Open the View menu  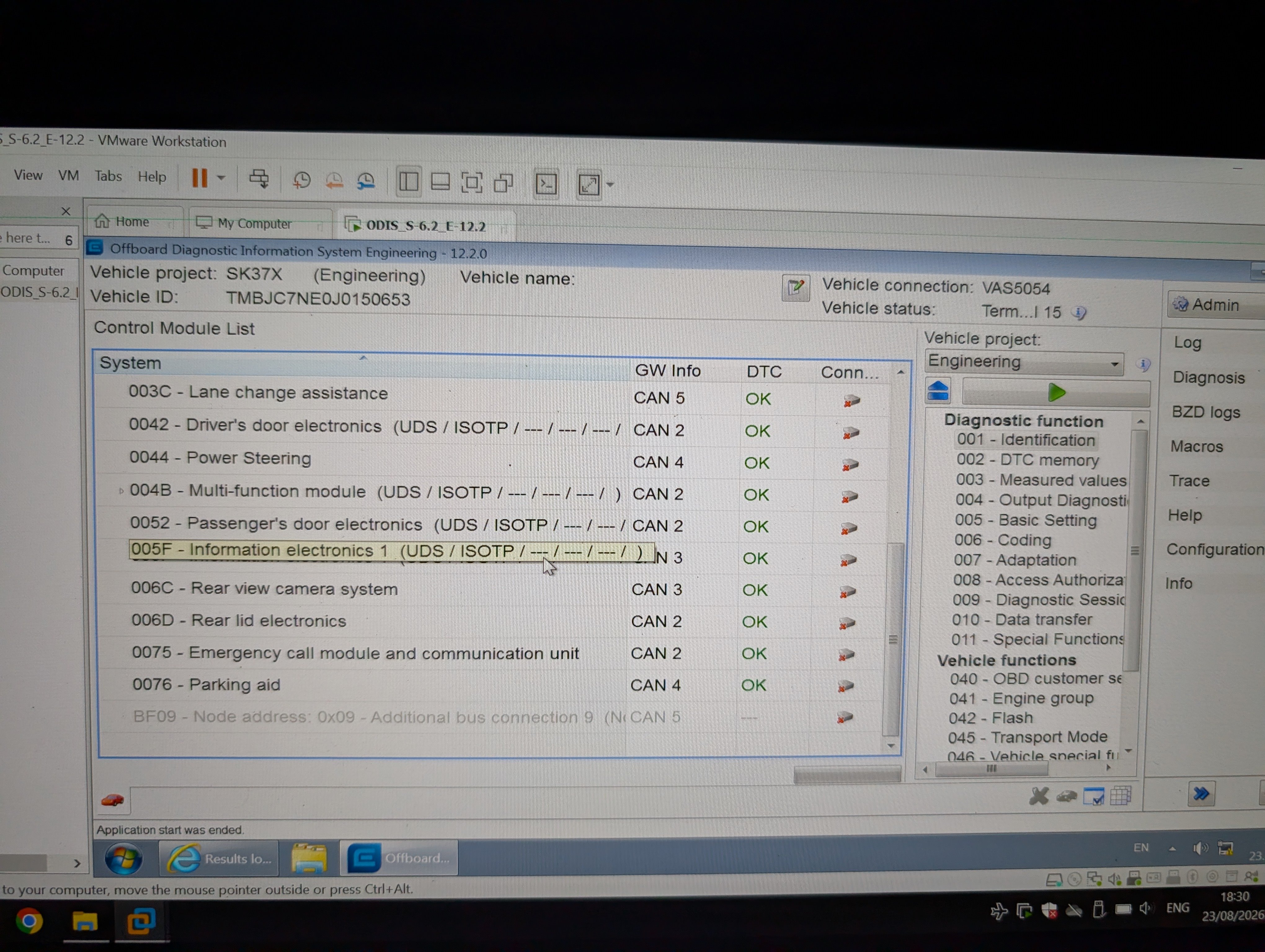click(x=28, y=175)
